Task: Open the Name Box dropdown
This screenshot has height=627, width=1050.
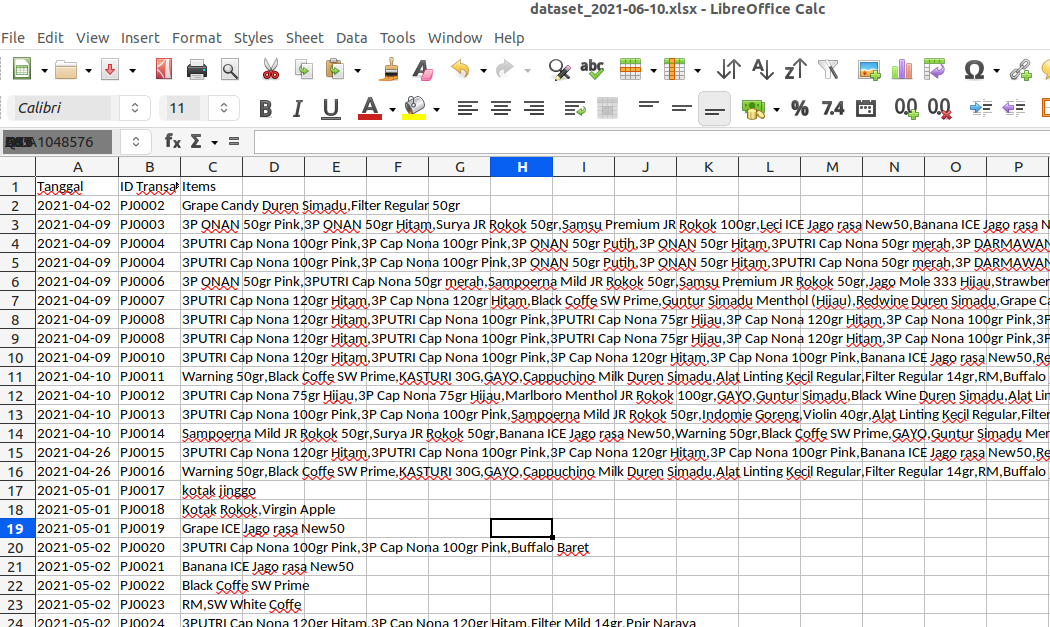Action: (x=135, y=141)
